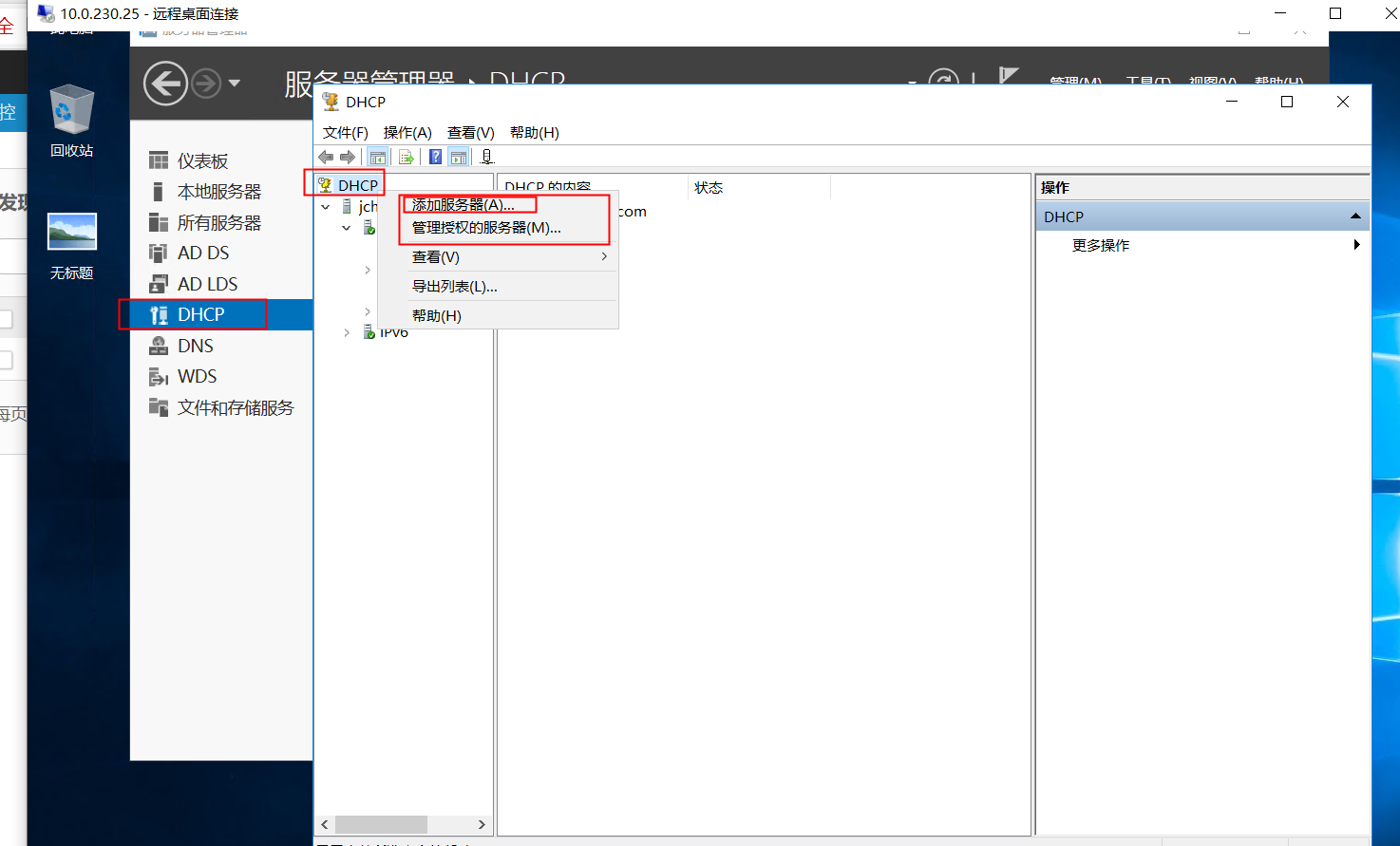This screenshot has width=1400, height=846.
Task: Open 本地服务器 in the sidebar
Action: coord(221,192)
